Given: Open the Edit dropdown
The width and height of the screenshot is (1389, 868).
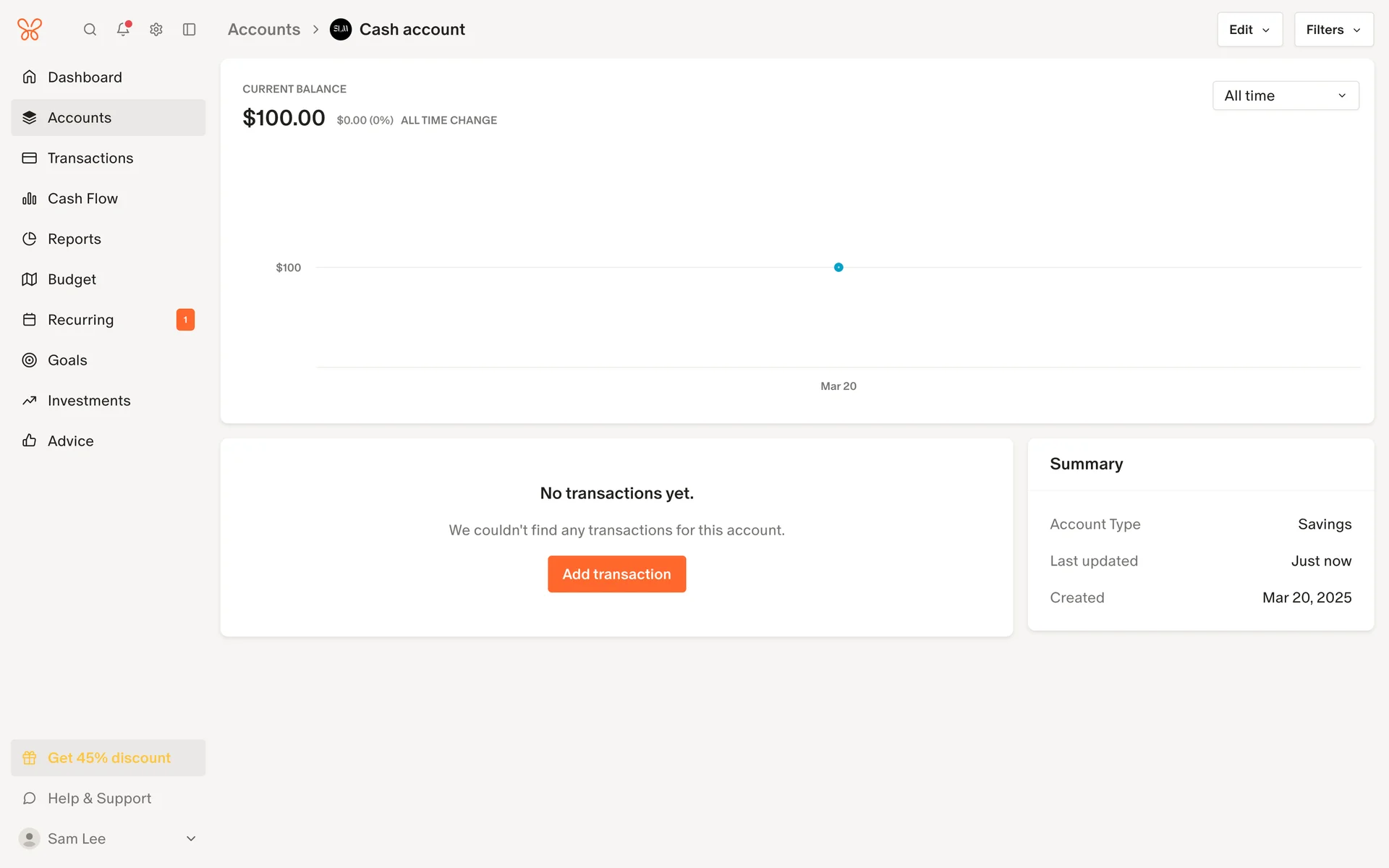Looking at the screenshot, I should (x=1249, y=30).
